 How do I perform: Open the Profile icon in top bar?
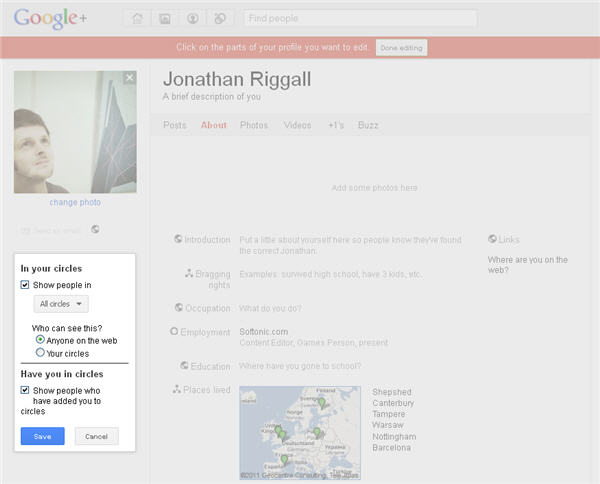tap(192, 18)
